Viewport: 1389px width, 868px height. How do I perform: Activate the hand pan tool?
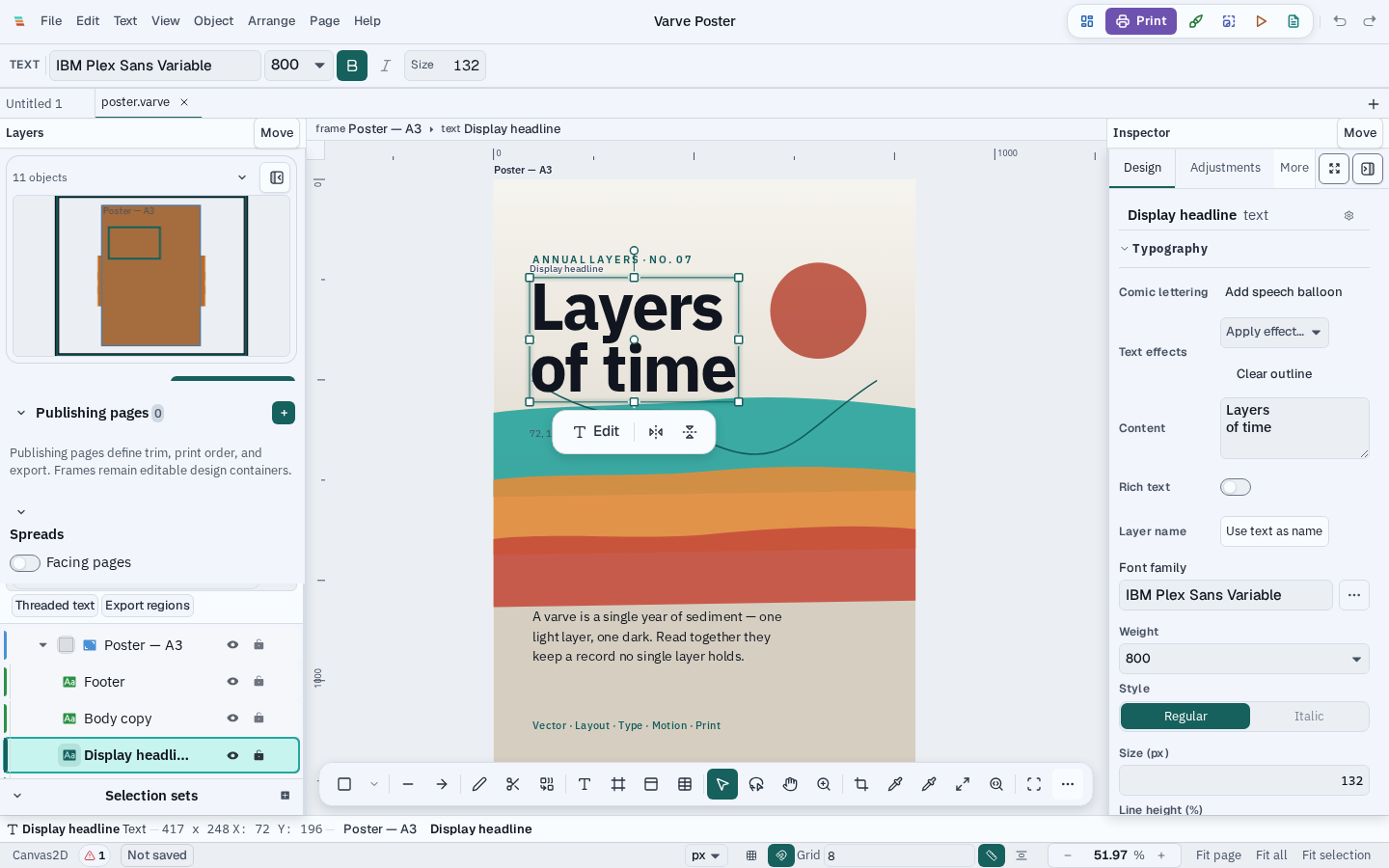(x=790, y=784)
